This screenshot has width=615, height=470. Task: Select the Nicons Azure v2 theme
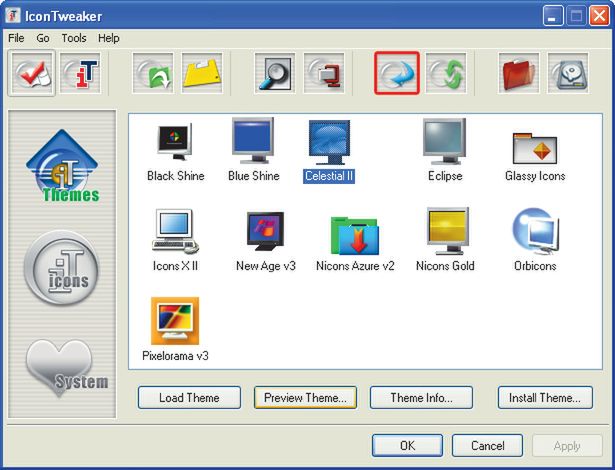[355, 243]
